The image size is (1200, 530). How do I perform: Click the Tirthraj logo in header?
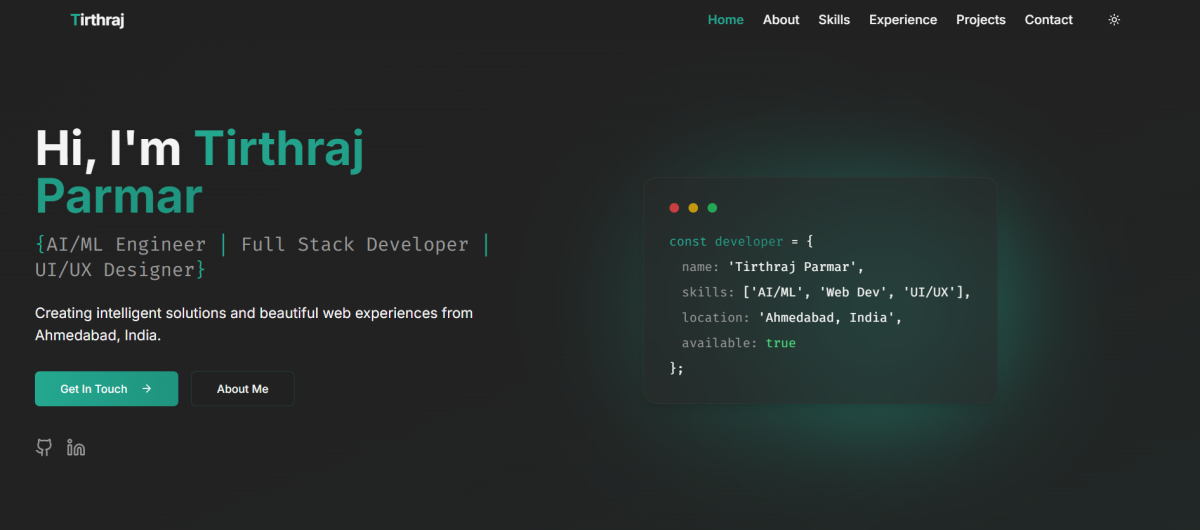coord(97,20)
